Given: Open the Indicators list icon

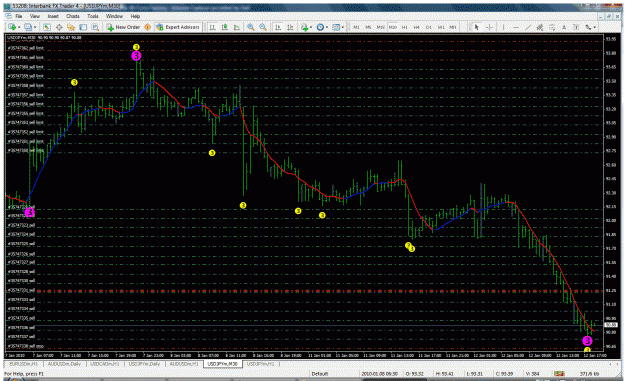Looking at the screenshot, I should click(305, 27).
